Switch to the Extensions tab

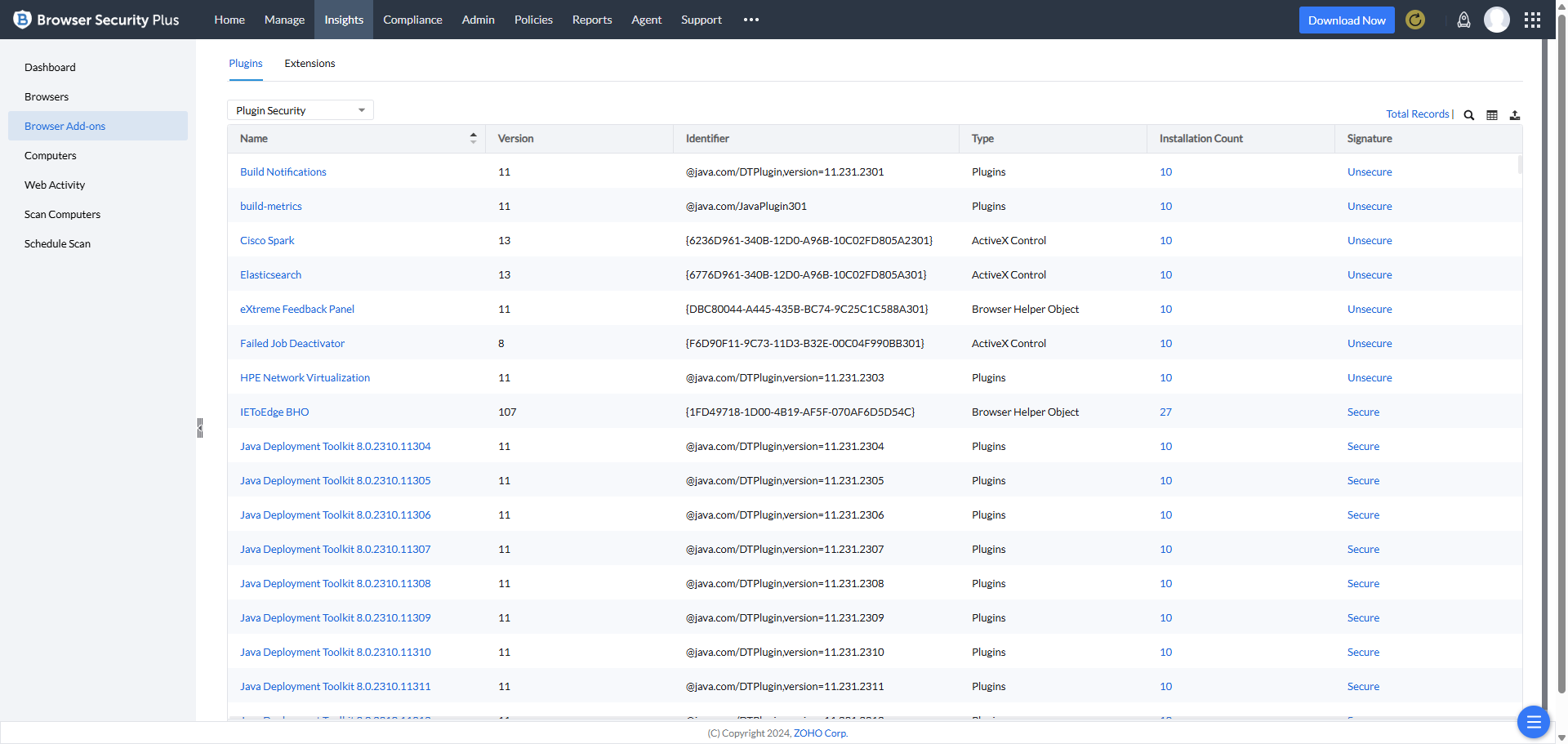click(310, 64)
